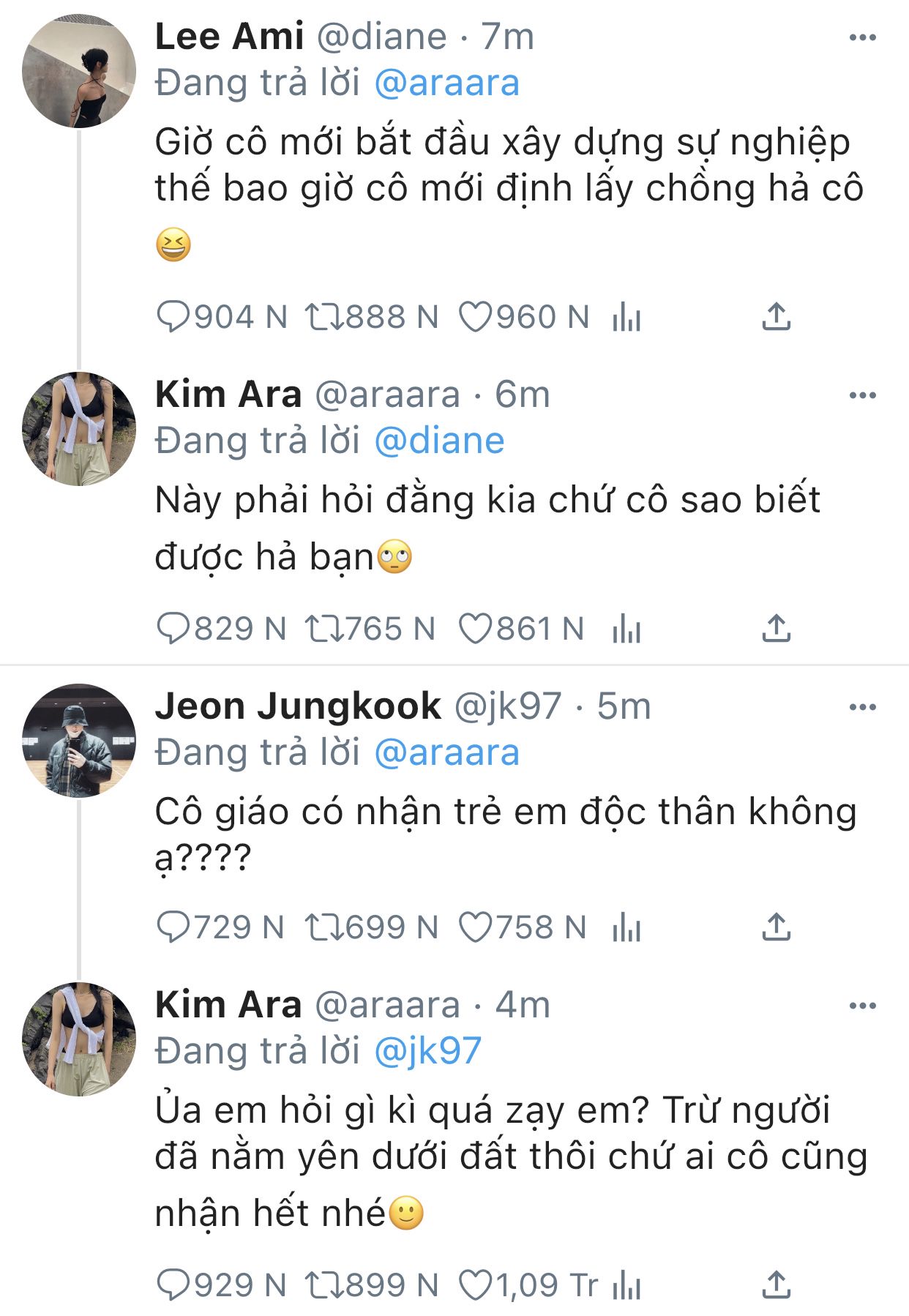Viewport: 909px width, 1316px height.
Task: Open more options on Kim Ara's 6m tweet
Action: click(862, 396)
